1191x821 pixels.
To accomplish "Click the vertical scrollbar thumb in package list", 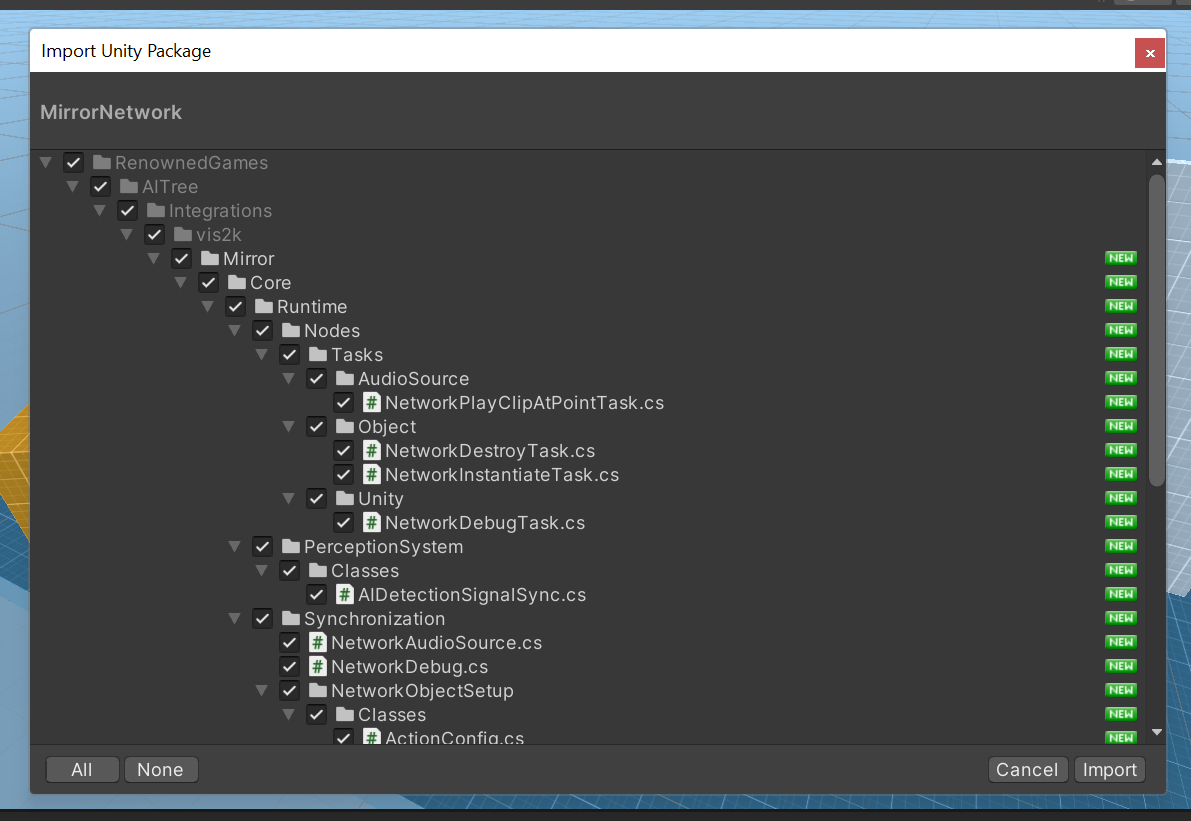I will 1156,330.
